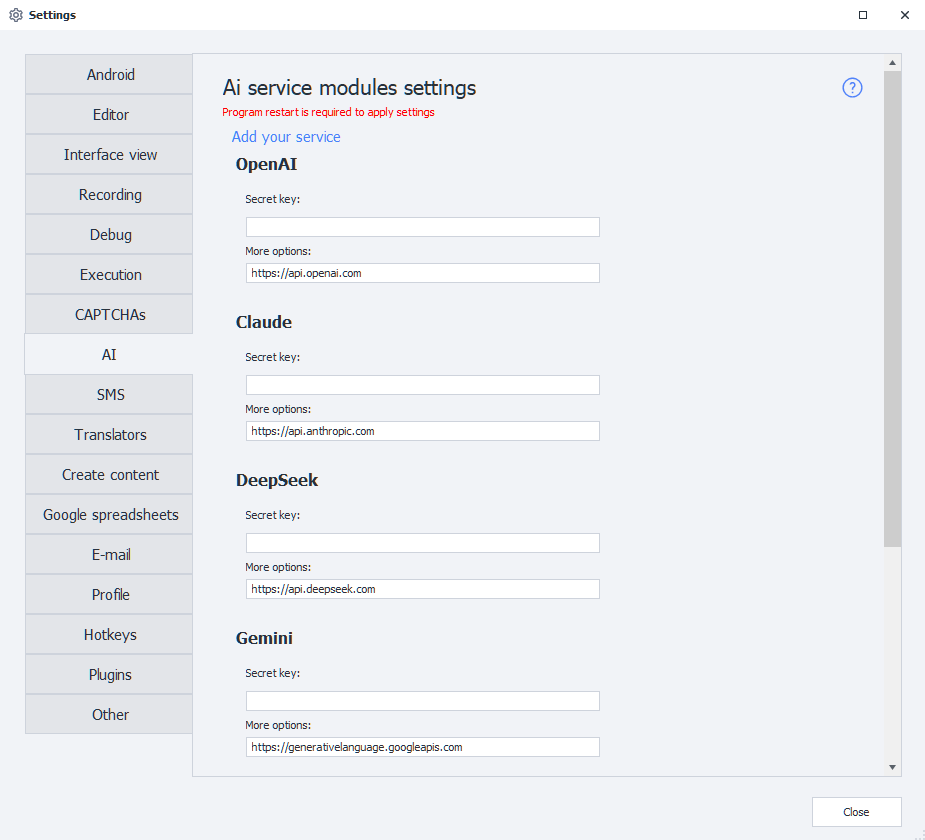Screen dimensions: 925x840
Task: Click the scrollbar down arrow
Action: [892, 767]
